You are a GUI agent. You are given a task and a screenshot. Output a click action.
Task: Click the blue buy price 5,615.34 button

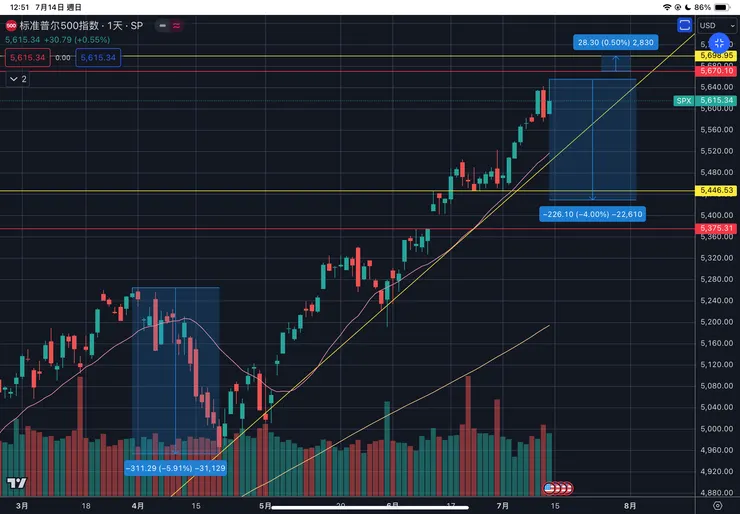(x=97, y=58)
